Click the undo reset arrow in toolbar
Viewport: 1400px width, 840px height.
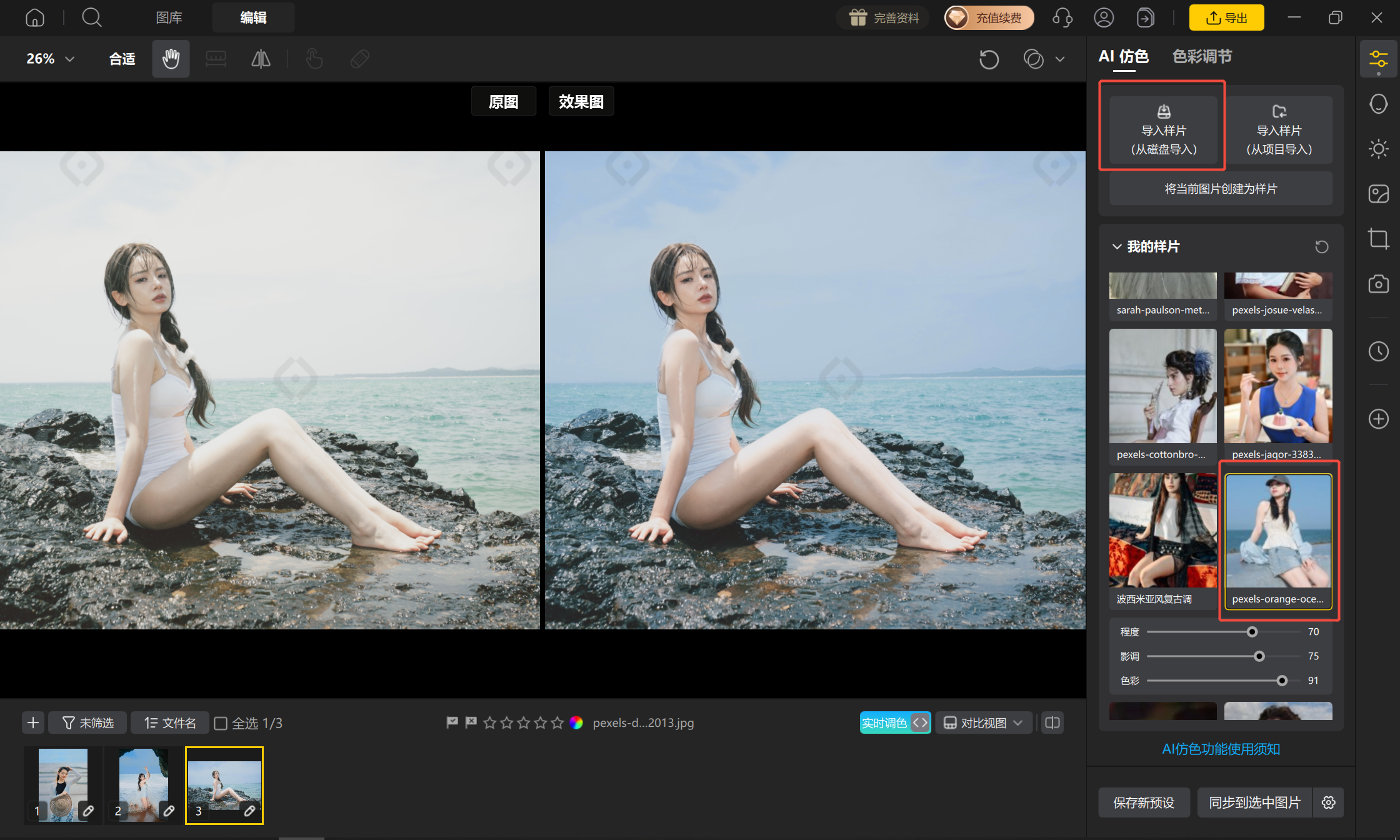pos(989,59)
